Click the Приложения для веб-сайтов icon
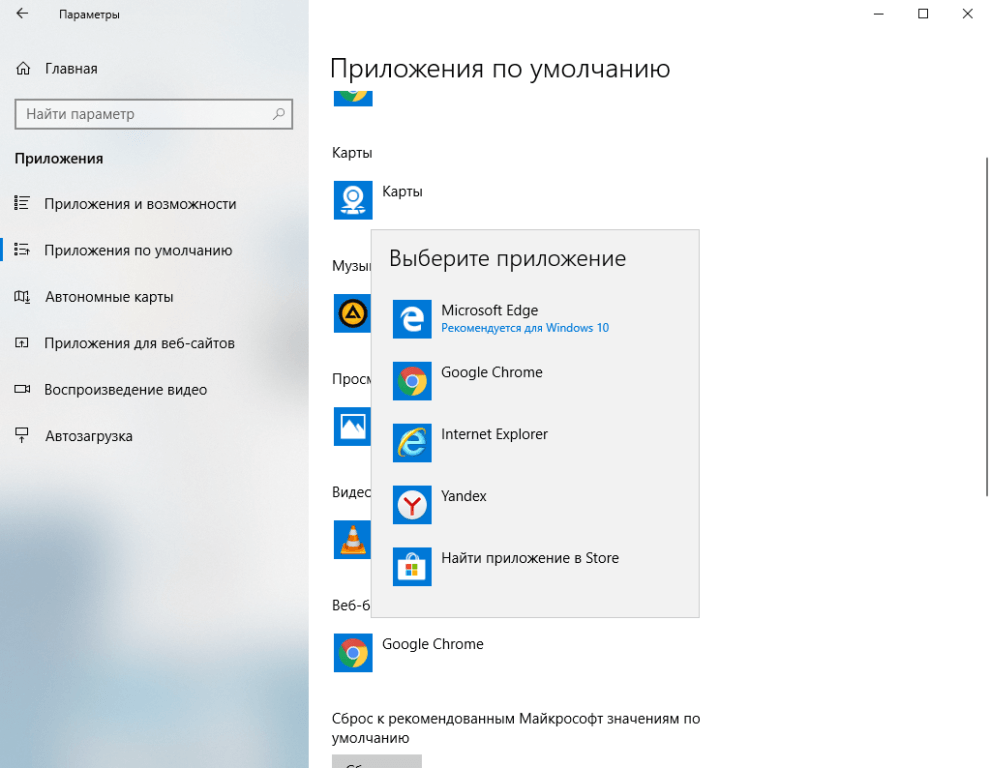990x768 pixels. (22, 343)
